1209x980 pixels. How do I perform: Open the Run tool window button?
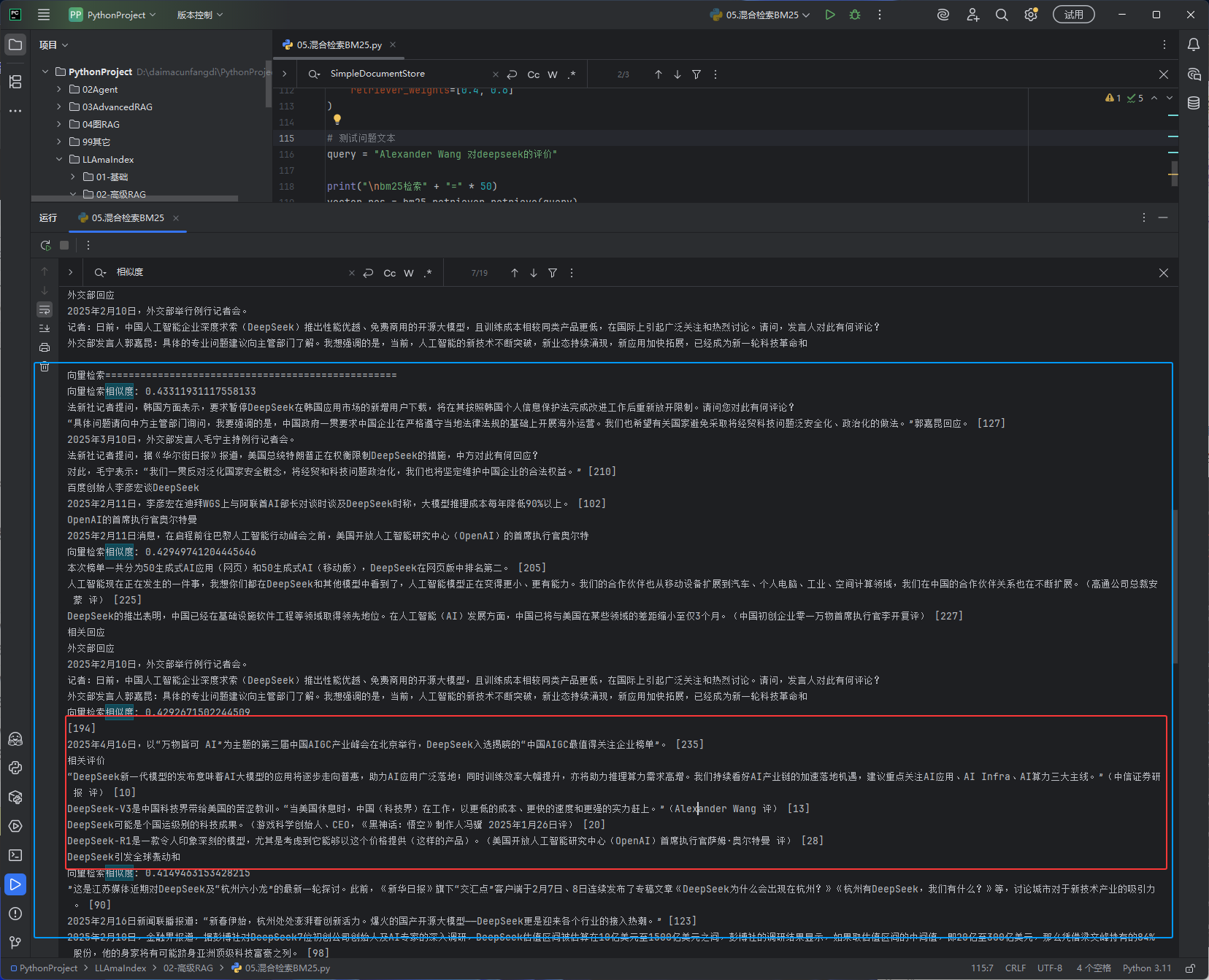[15, 884]
